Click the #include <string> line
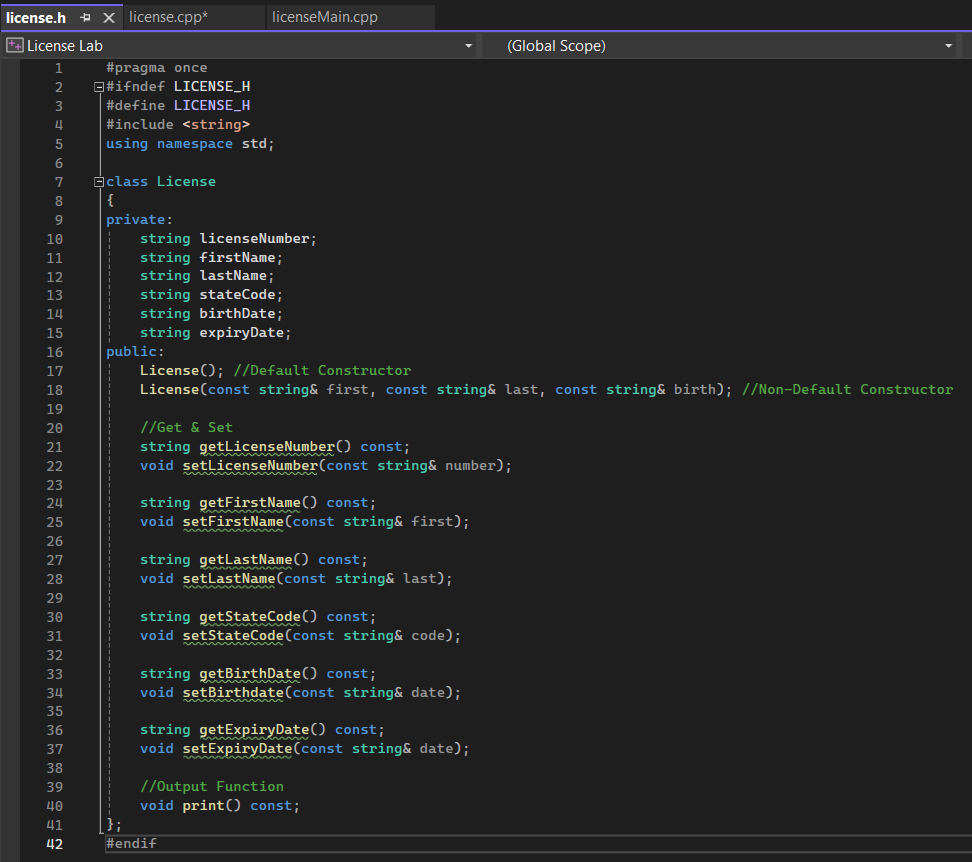972x862 pixels. tap(177, 124)
